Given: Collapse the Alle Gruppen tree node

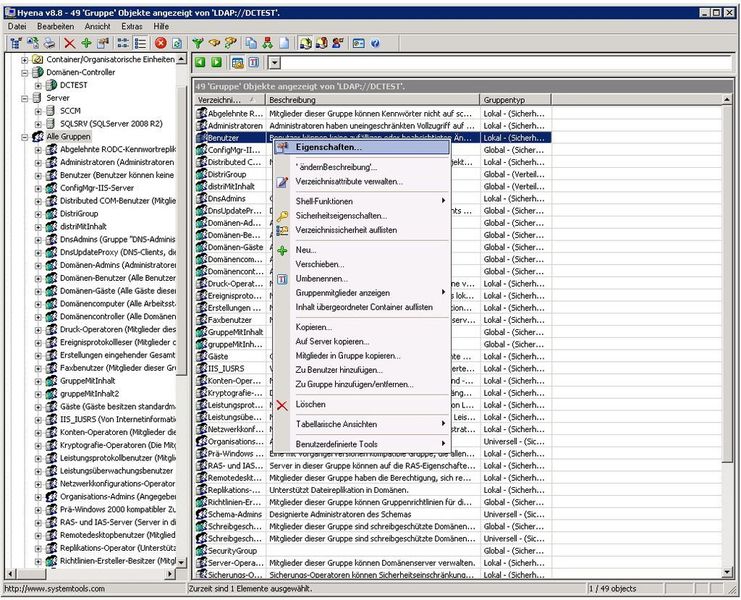Looking at the screenshot, I should tap(25, 137).
